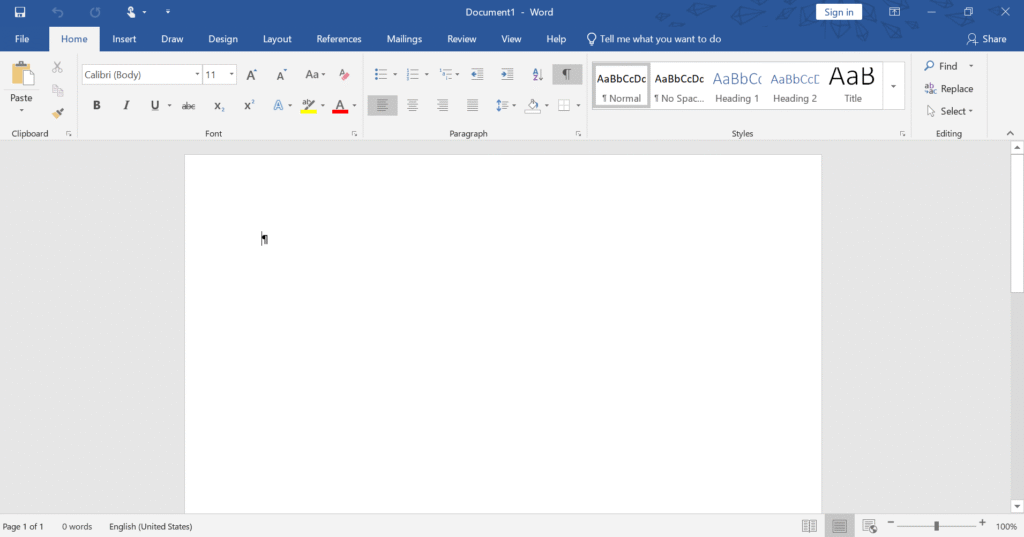Toggle Italic formatting

126,106
